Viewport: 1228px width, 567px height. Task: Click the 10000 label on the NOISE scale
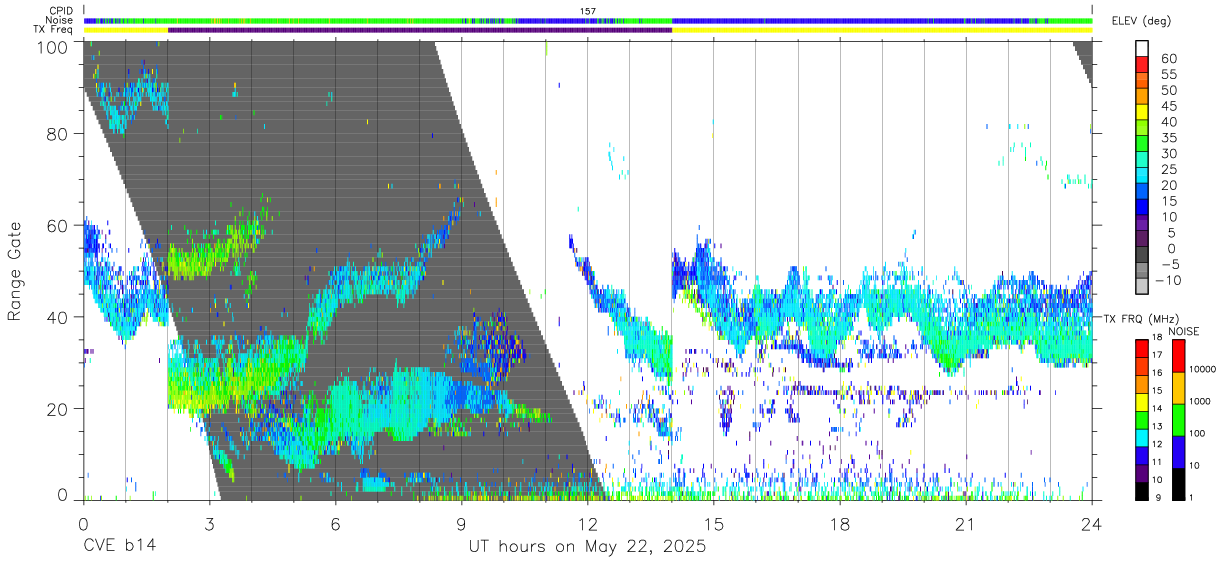point(1205,370)
